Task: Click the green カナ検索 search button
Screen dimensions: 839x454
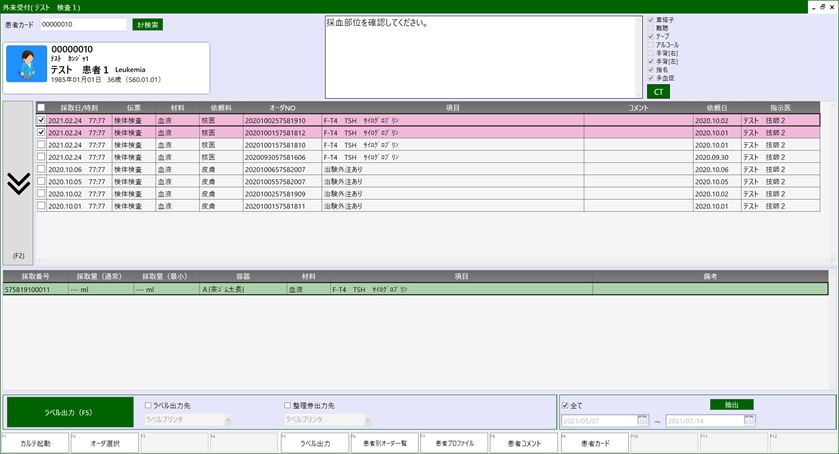Action: click(147, 24)
